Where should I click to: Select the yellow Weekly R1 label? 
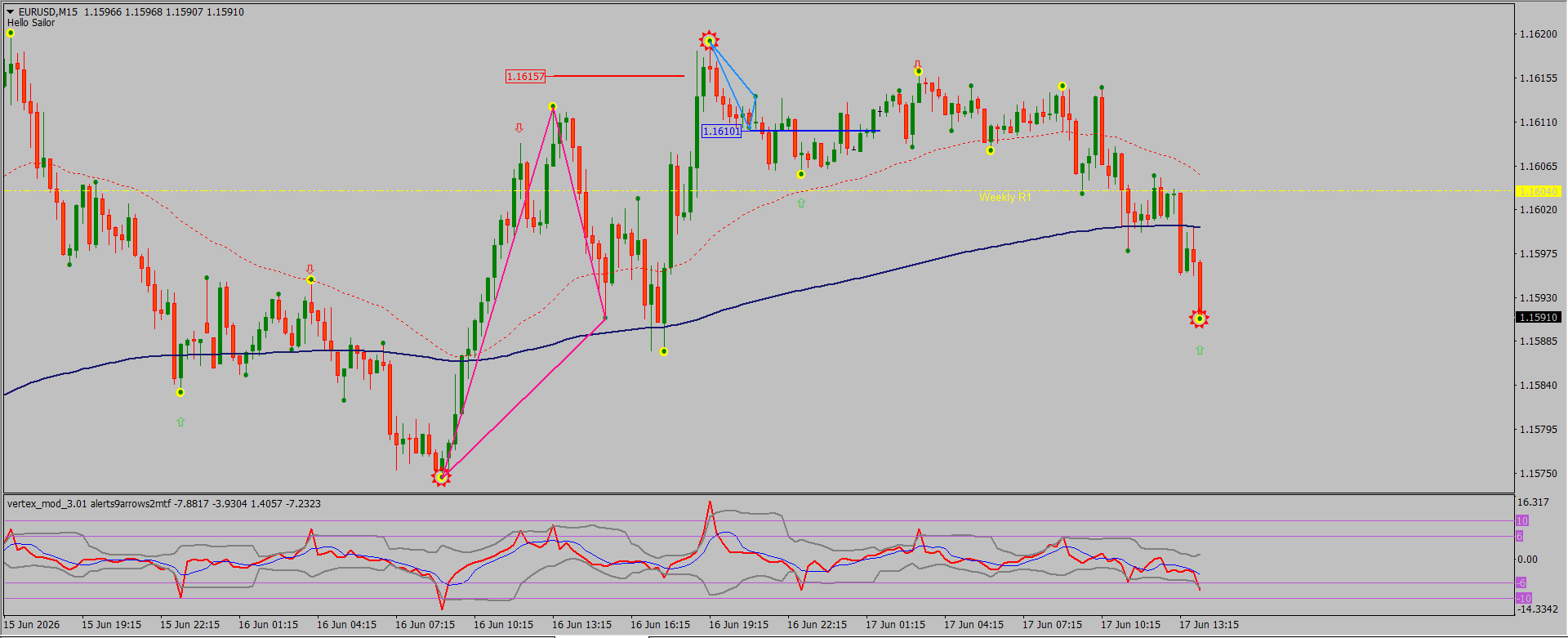tap(1004, 197)
